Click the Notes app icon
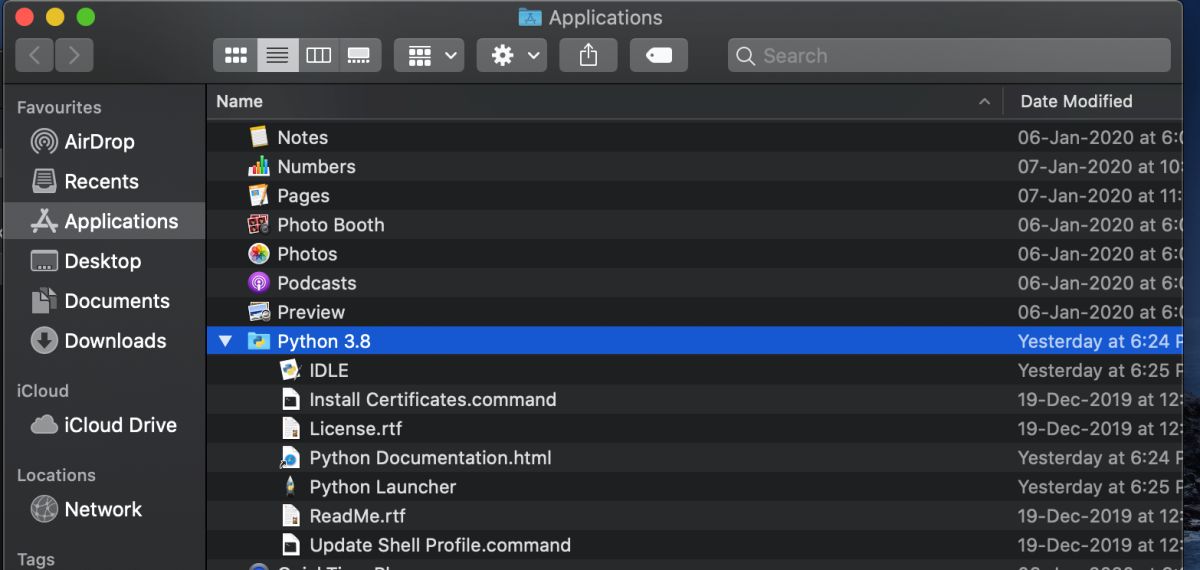 (259, 137)
